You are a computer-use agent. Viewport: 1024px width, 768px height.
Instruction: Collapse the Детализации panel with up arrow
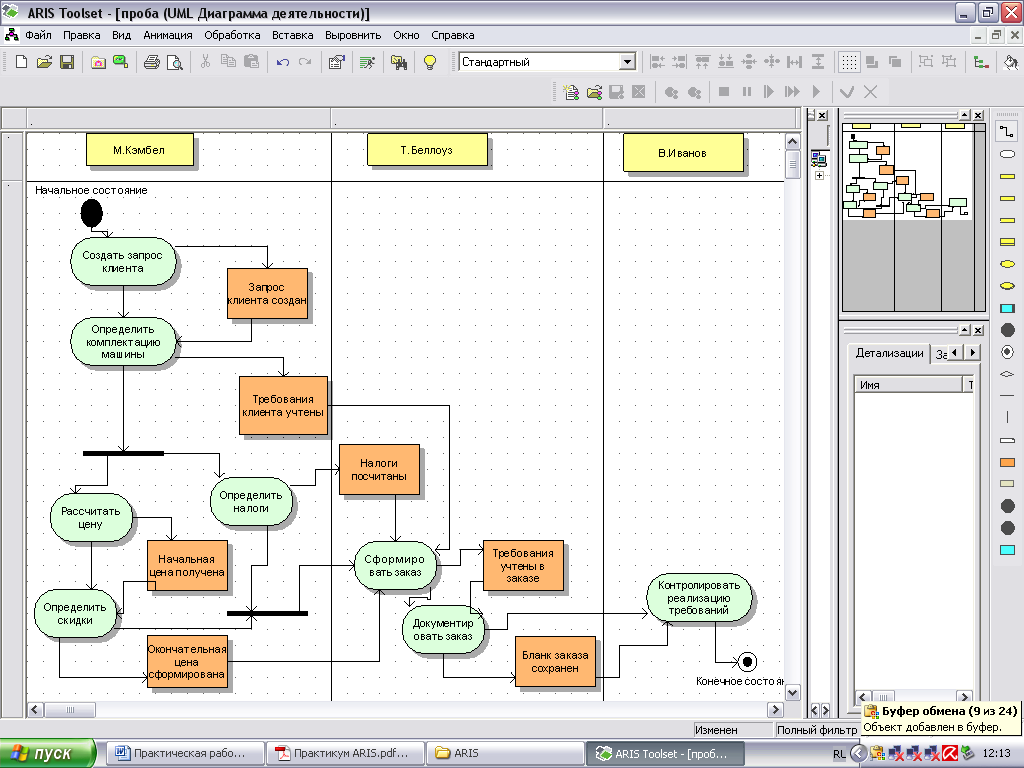click(x=965, y=330)
